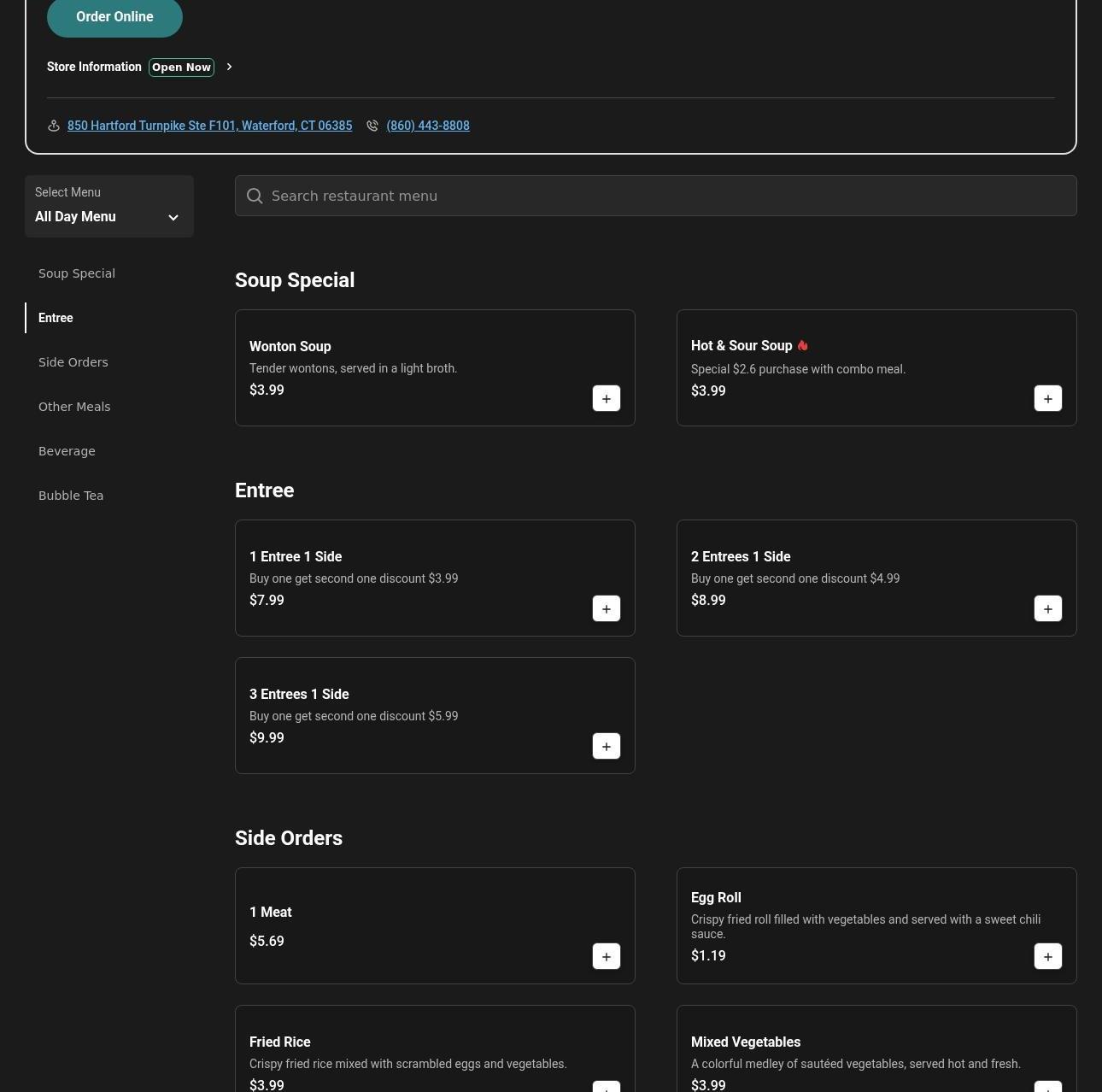Navigate to Beverage category
The width and height of the screenshot is (1102, 1092).
[x=67, y=451]
